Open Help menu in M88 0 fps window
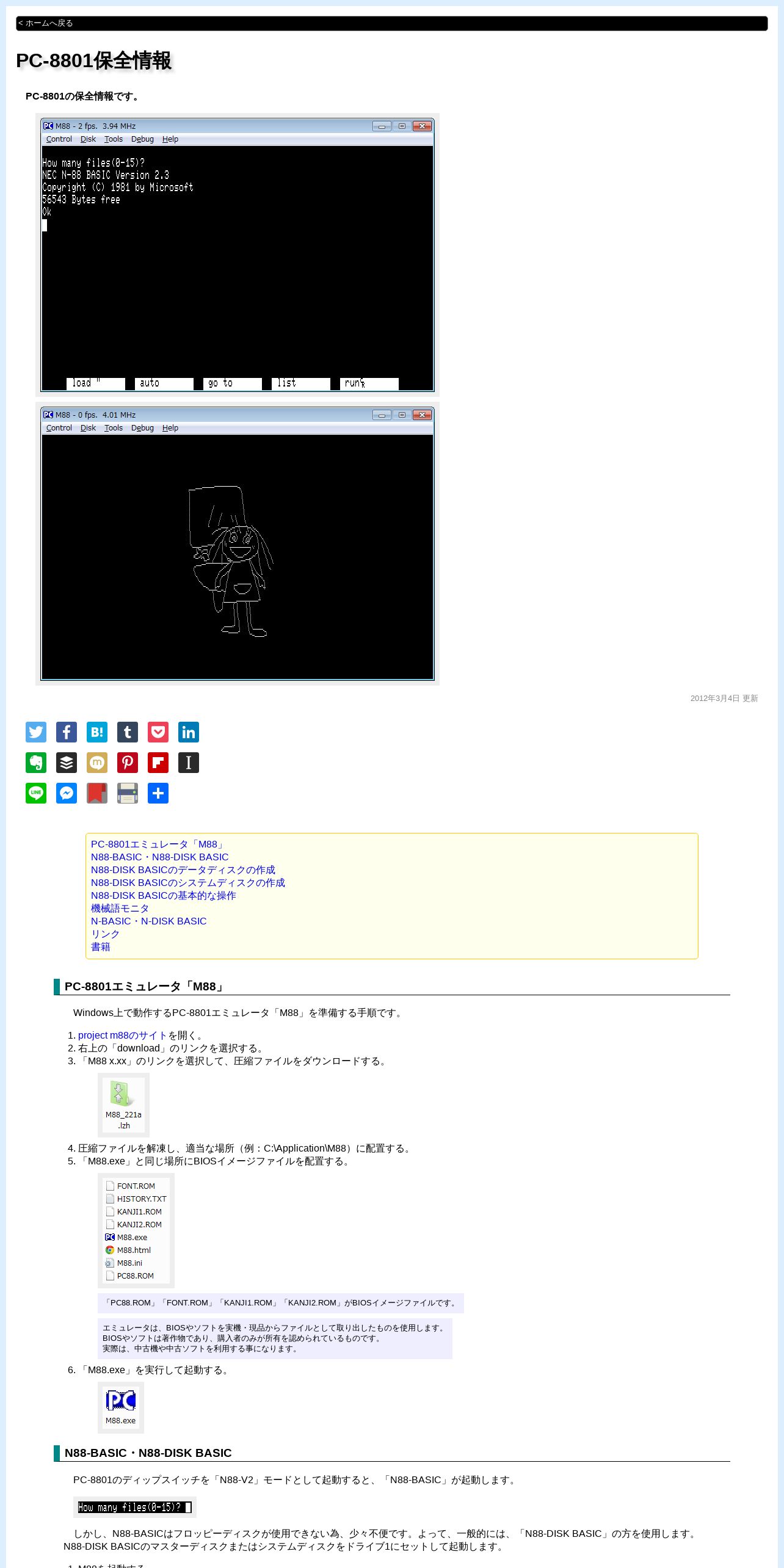 pos(170,428)
